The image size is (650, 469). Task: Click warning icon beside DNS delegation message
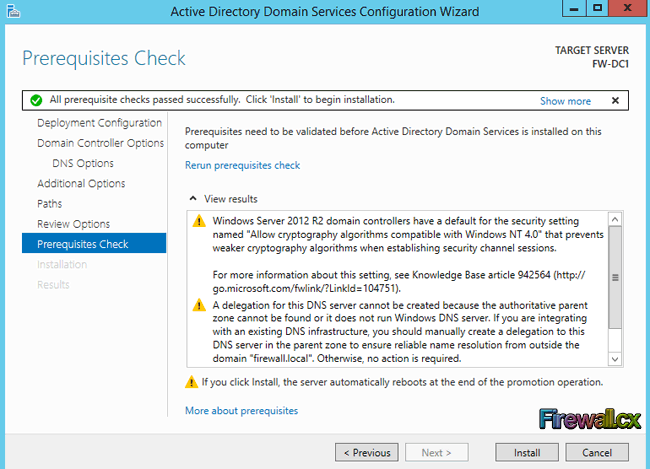click(199, 306)
